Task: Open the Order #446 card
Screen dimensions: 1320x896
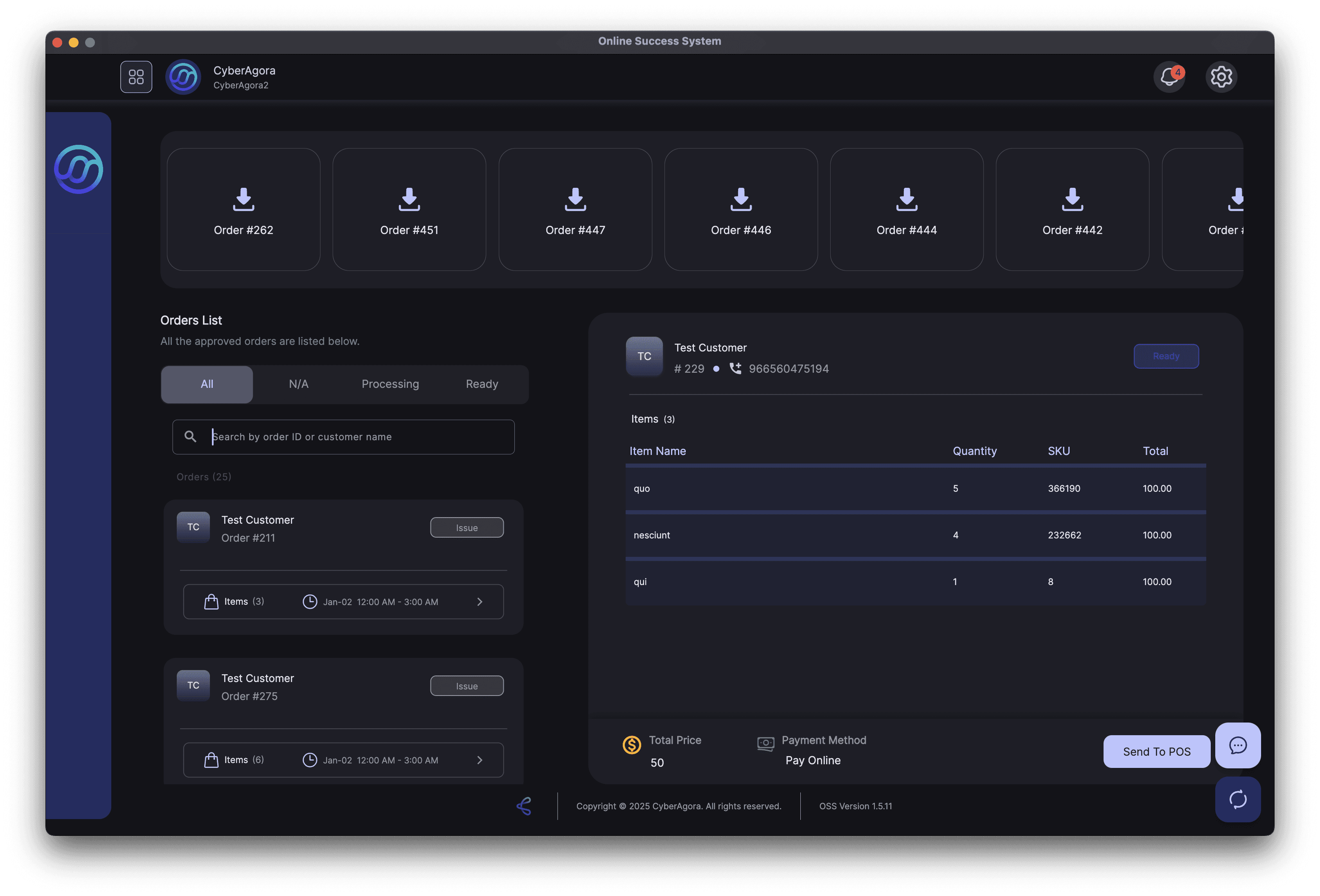Action: (741, 209)
